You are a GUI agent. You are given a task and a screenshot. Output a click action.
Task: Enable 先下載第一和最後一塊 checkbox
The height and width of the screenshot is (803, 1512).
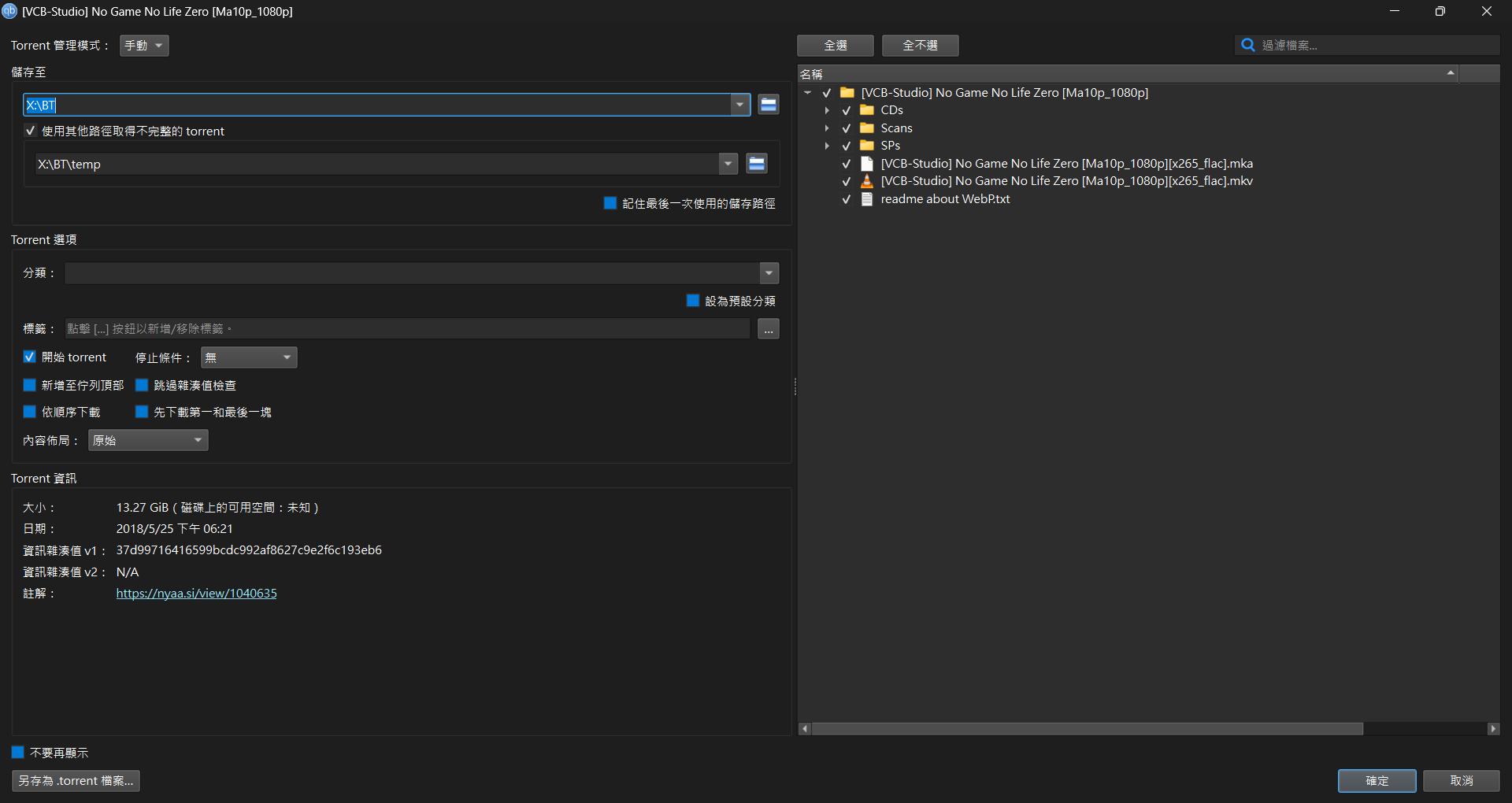pyautogui.click(x=142, y=412)
